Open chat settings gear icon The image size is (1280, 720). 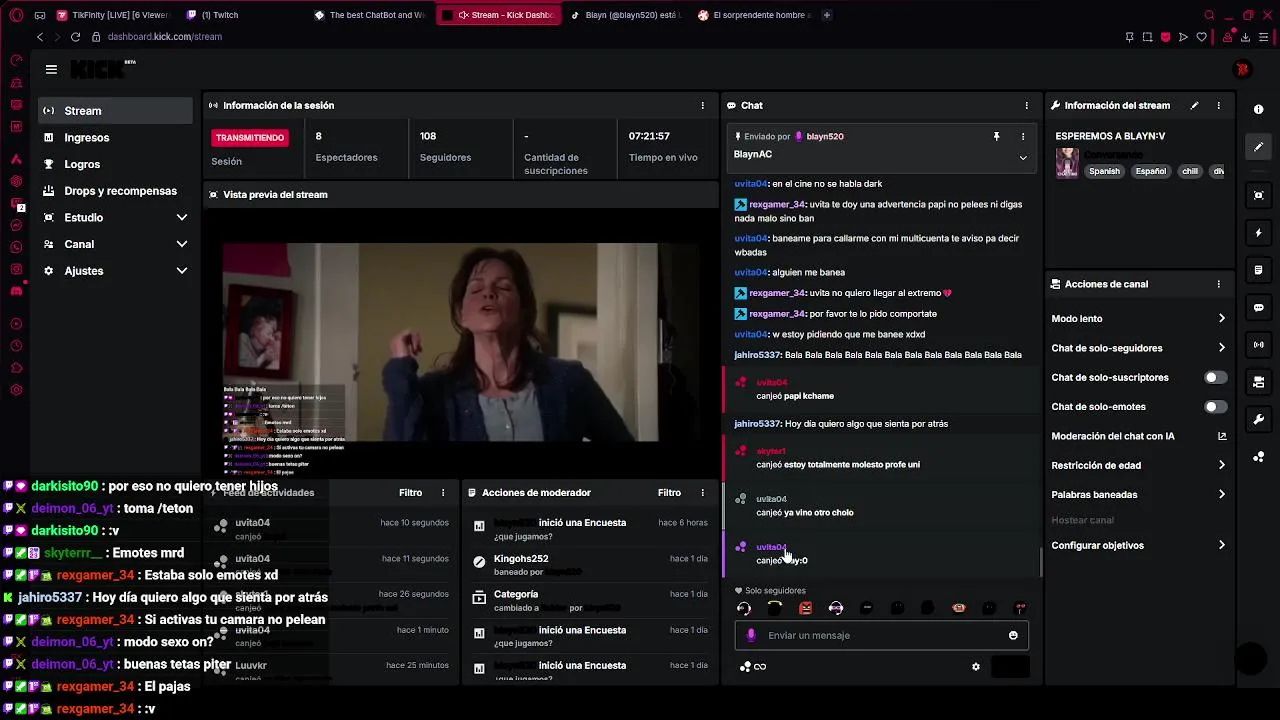click(x=976, y=667)
